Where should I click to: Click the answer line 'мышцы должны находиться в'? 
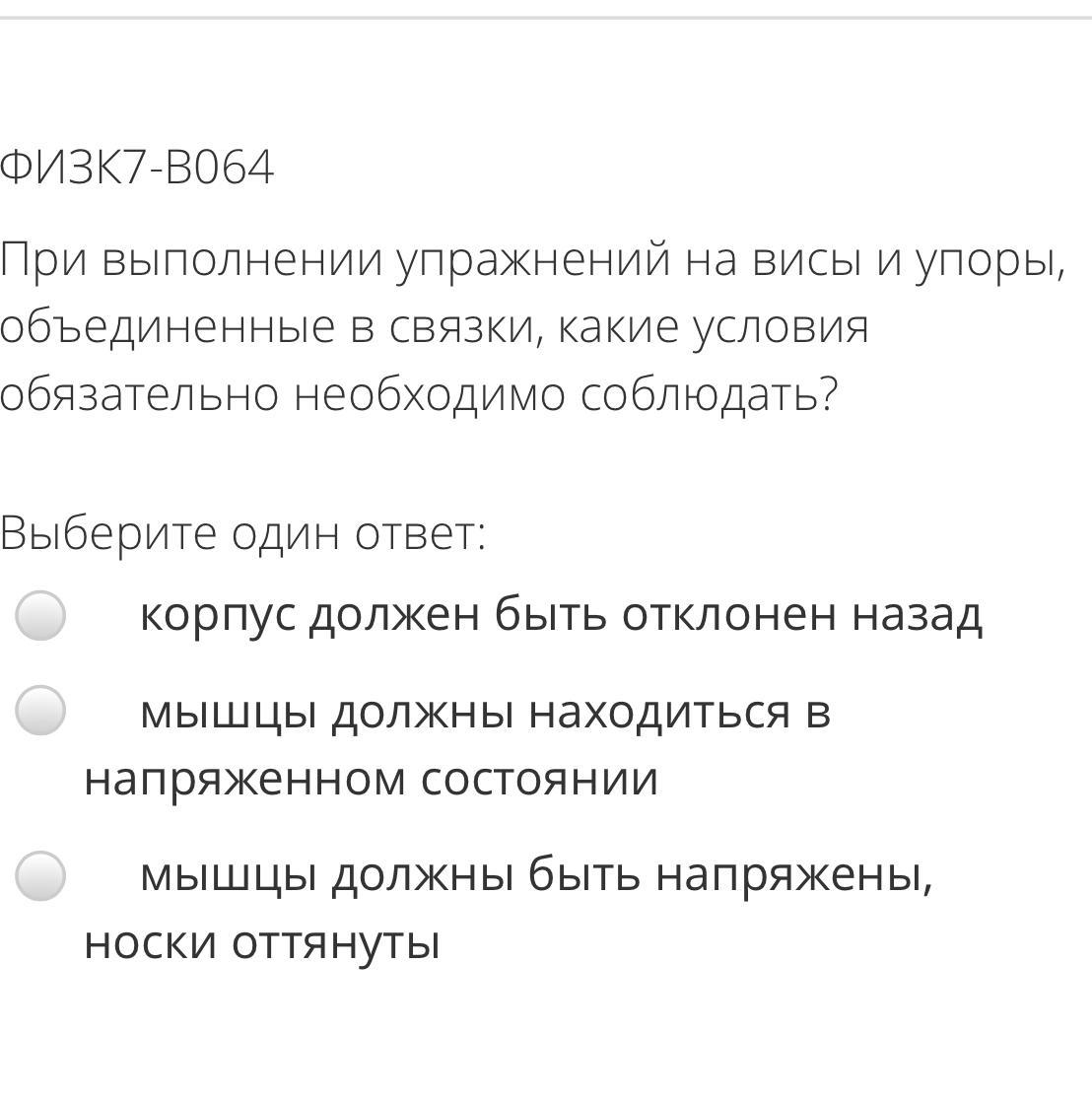pos(485,713)
